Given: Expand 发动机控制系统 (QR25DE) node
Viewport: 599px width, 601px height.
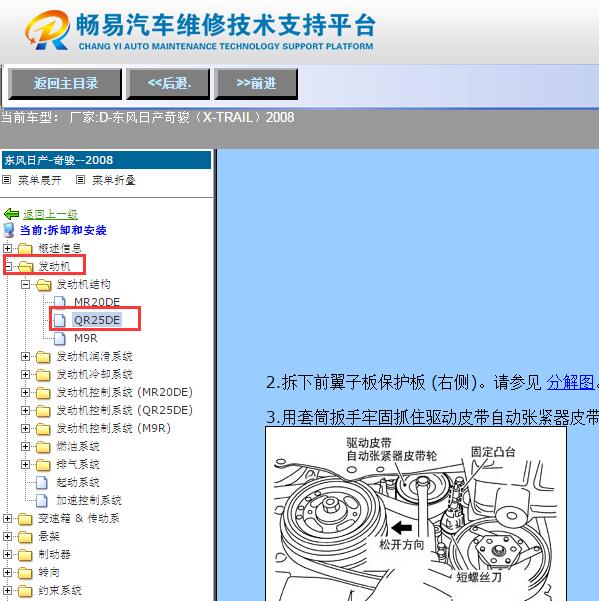Looking at the screenshot, I should click(25, 411).
